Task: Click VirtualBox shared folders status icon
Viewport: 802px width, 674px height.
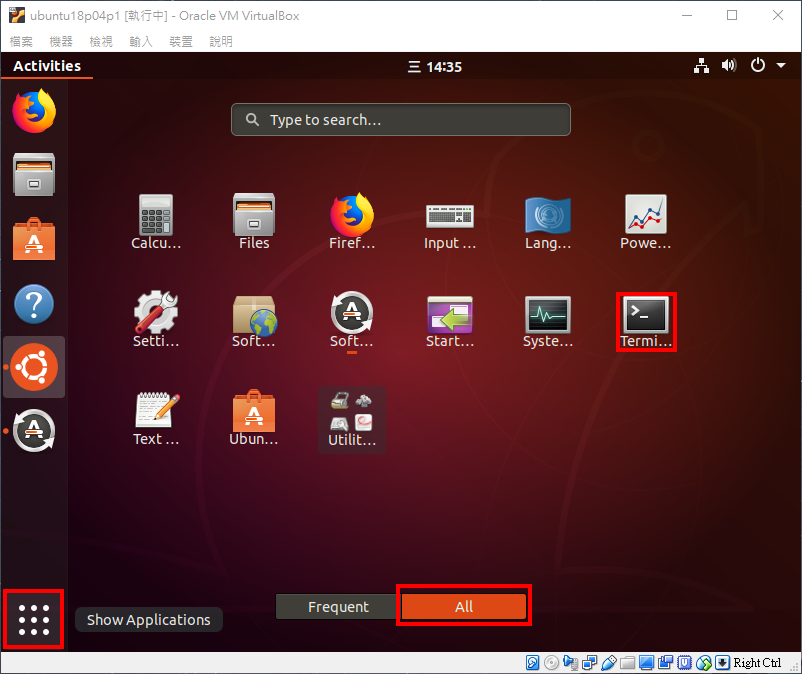Action: coord(628,663)
